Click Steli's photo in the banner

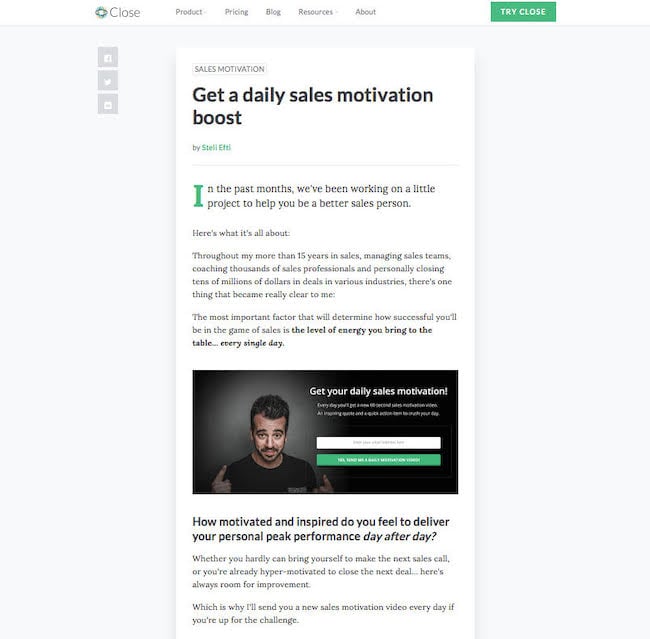(x=267, y=443)
